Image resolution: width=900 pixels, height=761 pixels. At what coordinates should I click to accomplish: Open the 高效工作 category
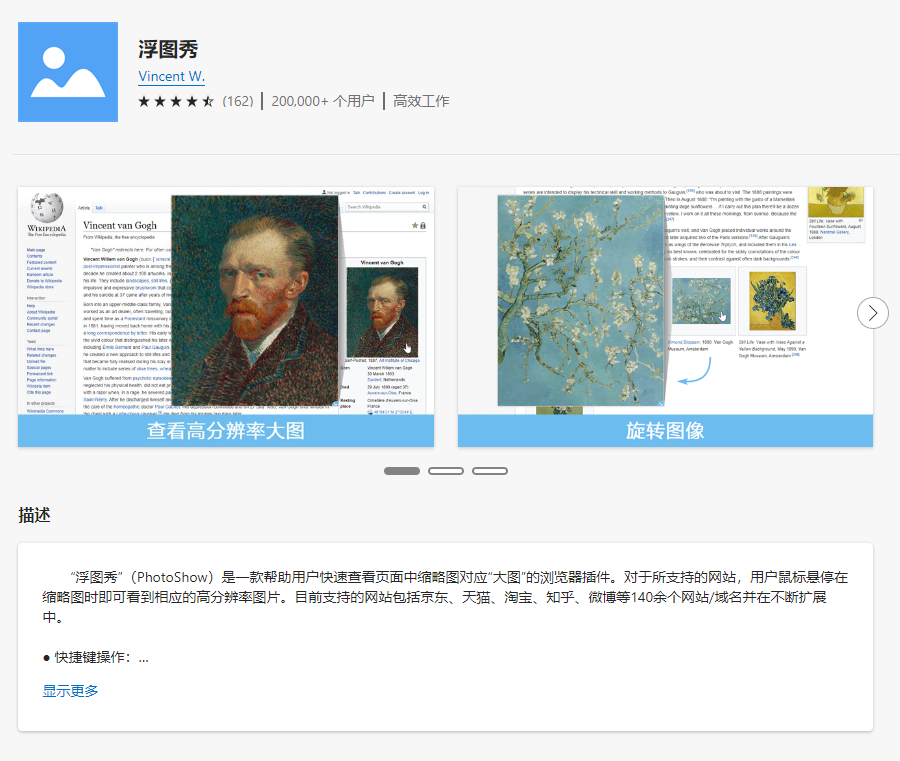pyautogui.click(x=421, y=102)
